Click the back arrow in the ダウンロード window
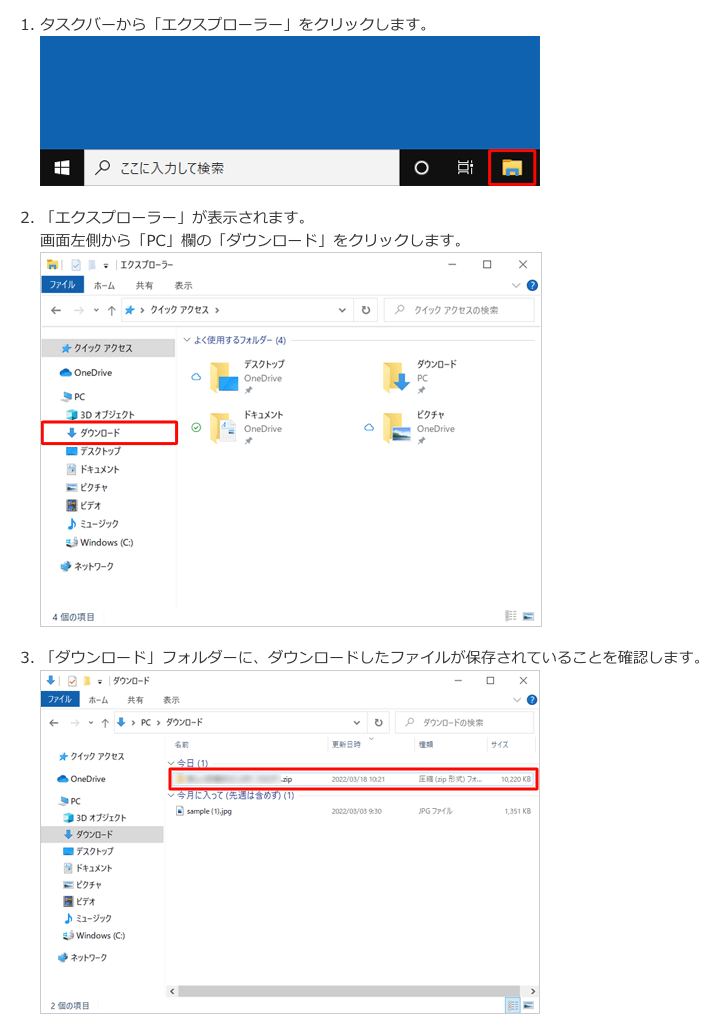The height and width of the screenshot is (1025, 727). tap(54, 723)
